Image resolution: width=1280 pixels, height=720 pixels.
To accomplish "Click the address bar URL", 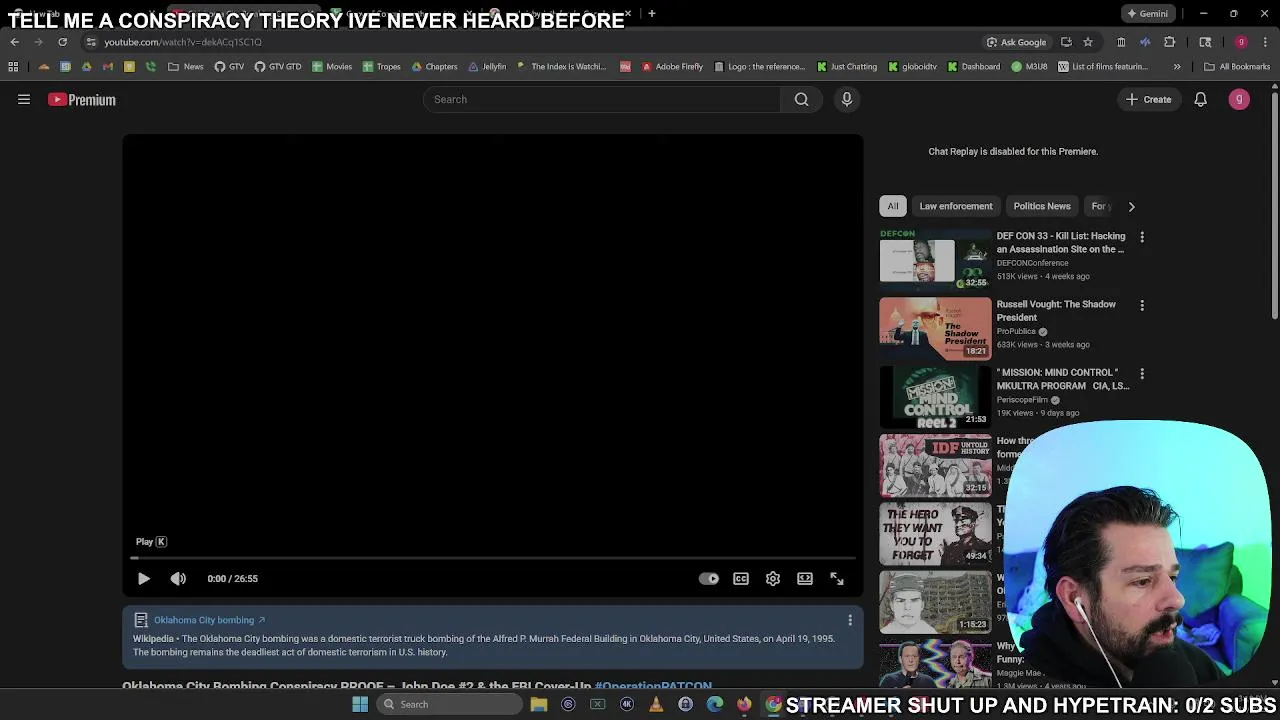I will click(183, 42).
